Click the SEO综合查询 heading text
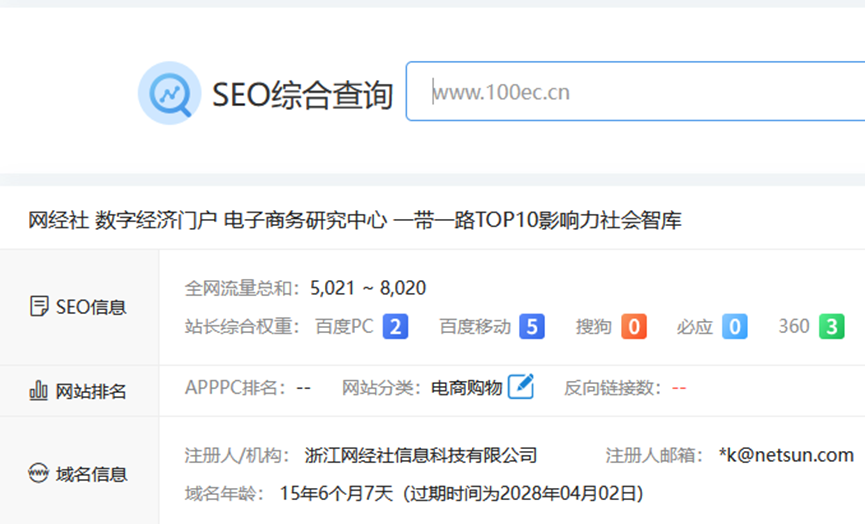Viewport: 865px width, 524px height. pos(302,94)
